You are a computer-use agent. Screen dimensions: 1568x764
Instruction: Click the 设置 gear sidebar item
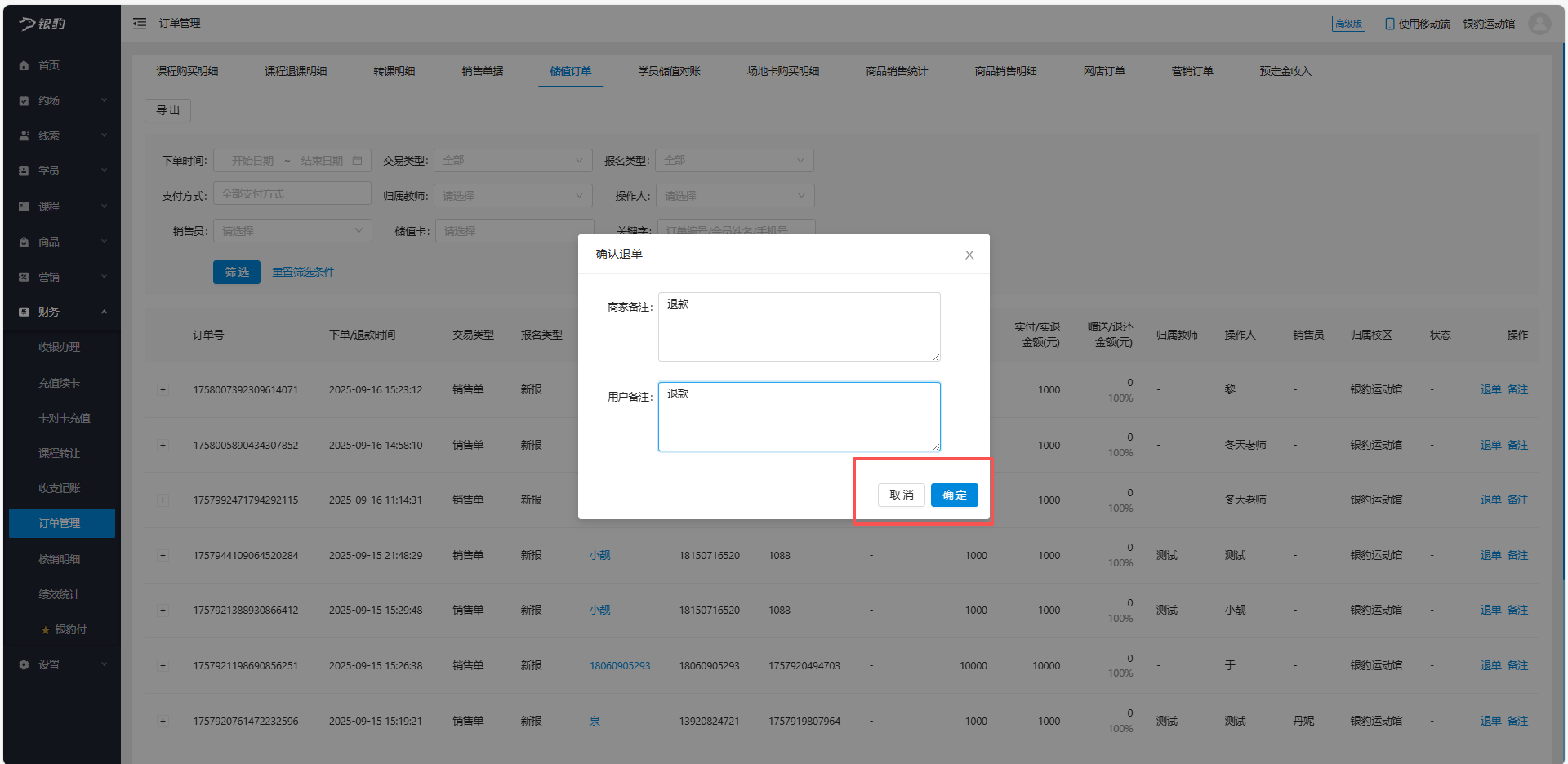point(49,664)
